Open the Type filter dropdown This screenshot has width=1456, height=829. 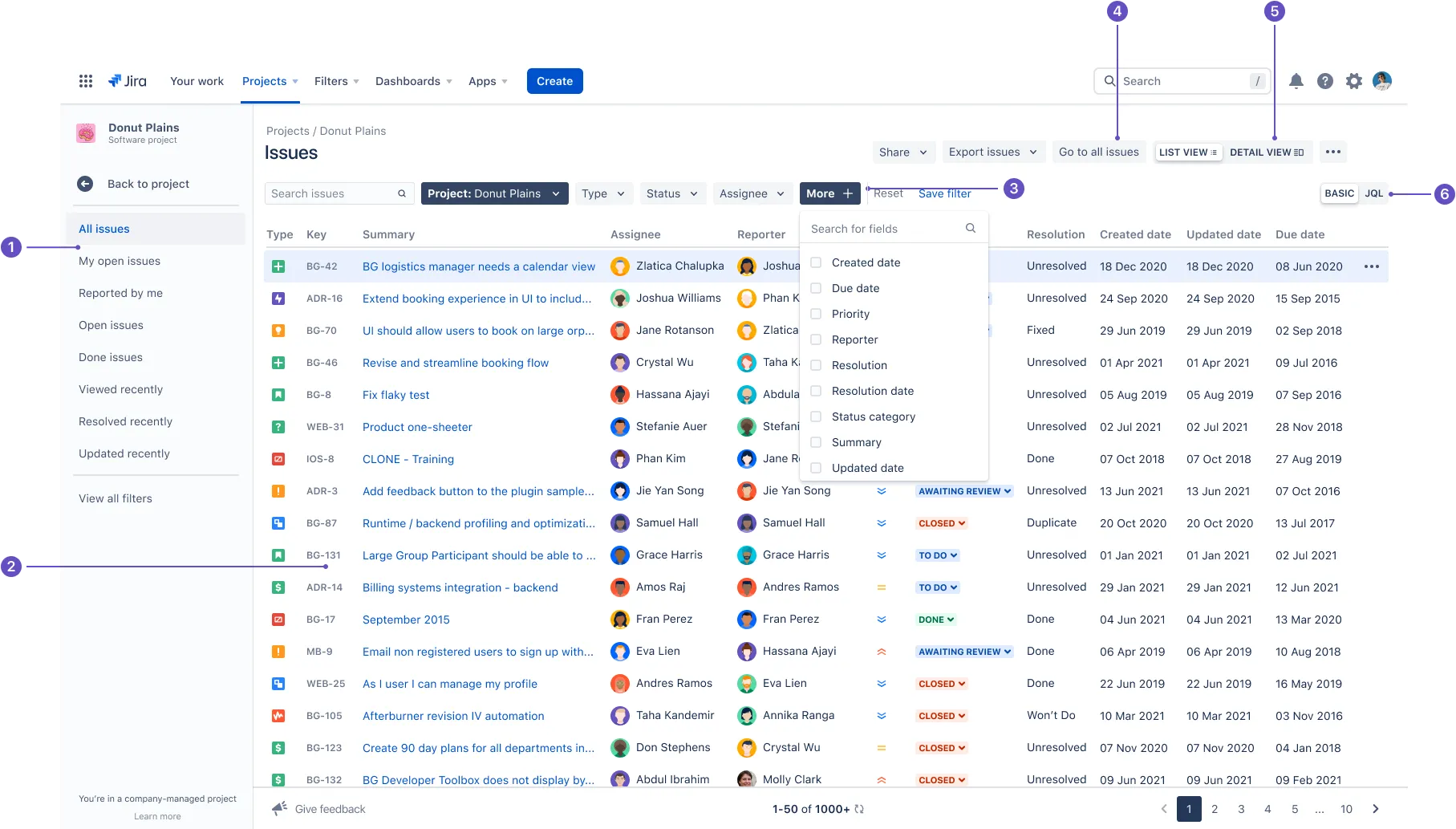coord(603,193)
